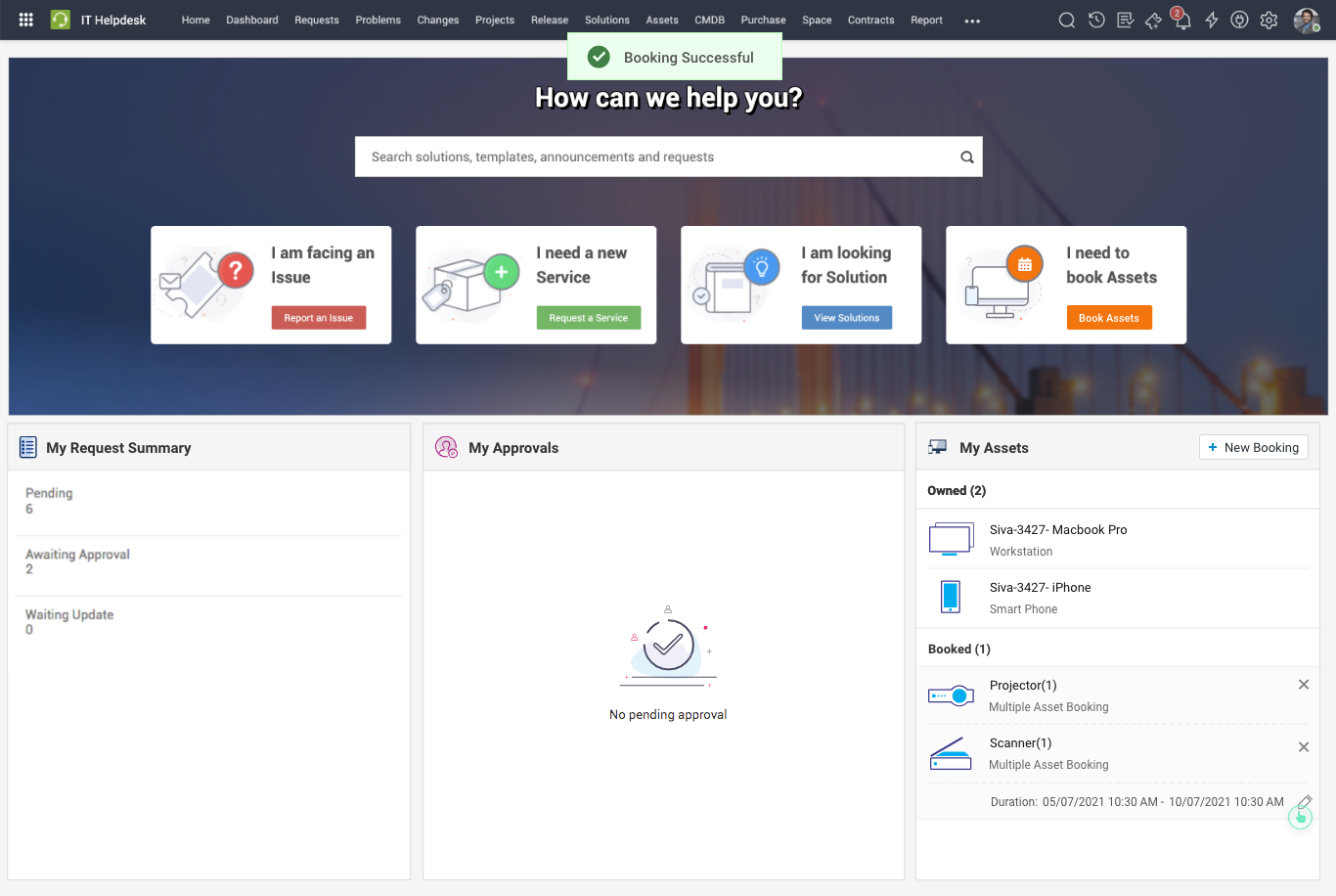
Task: Click the plug-shaped support icon
Action: pyautogui.click(x=1239, y=20)
